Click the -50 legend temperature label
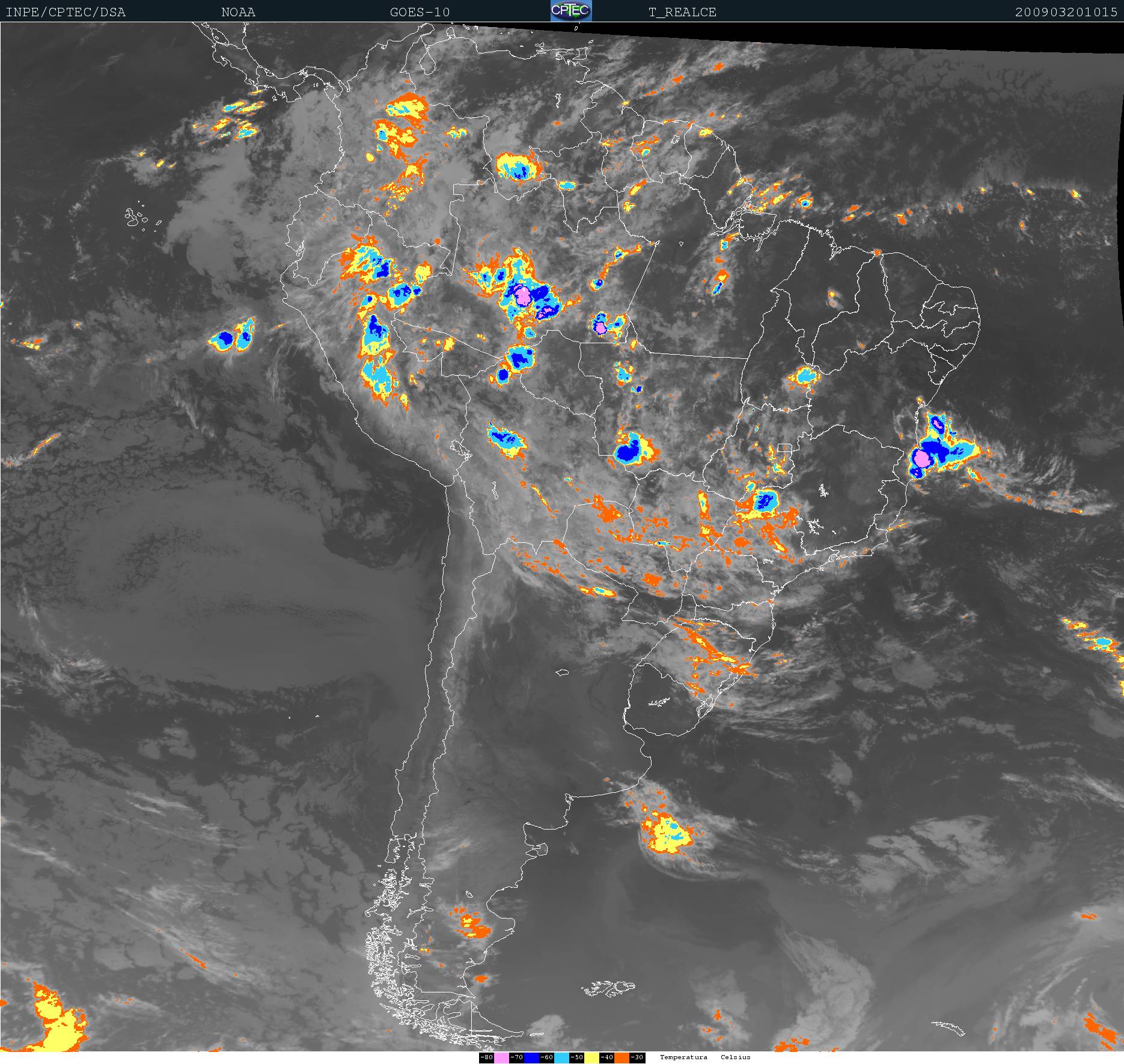Image resolution: width=1124 pixels, height=1064 pixels. coord(576,1057)
